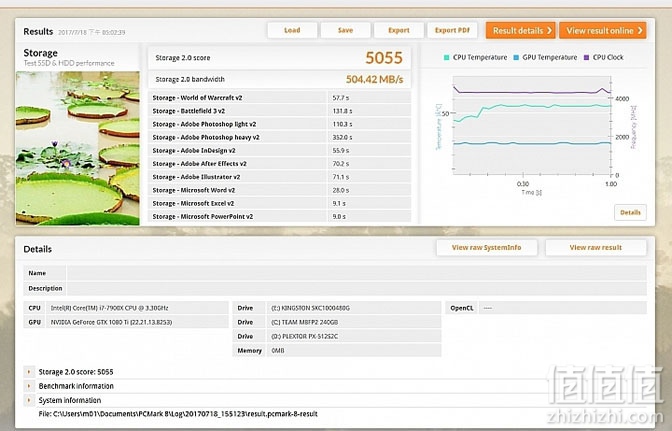Open View result online
This screenshot has width=672, height=431.
click(x=603, y=31)
